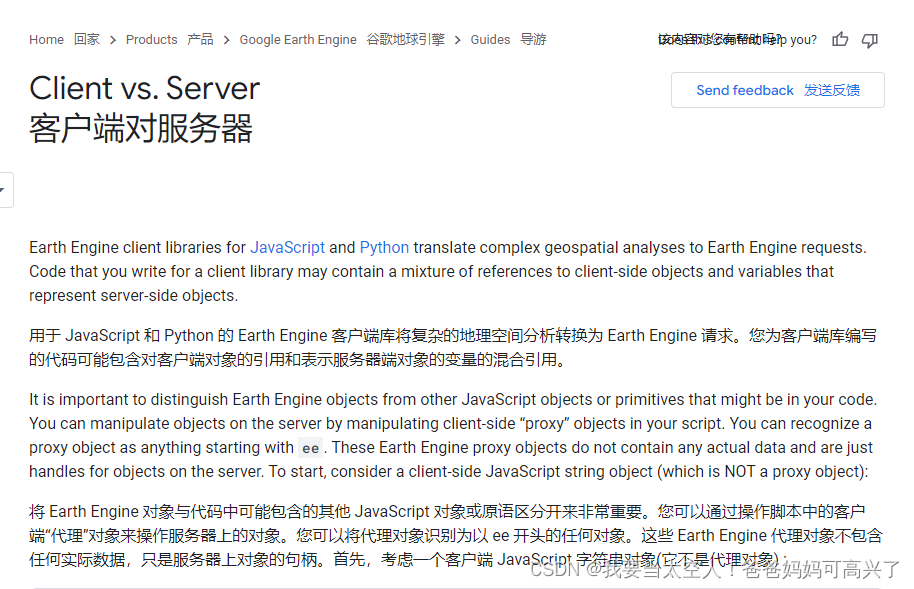The width and height of the screenshot is (914, 589).
Task: Open the Google Earth Engine breadcrumb
Action: (x=298, y=40)
